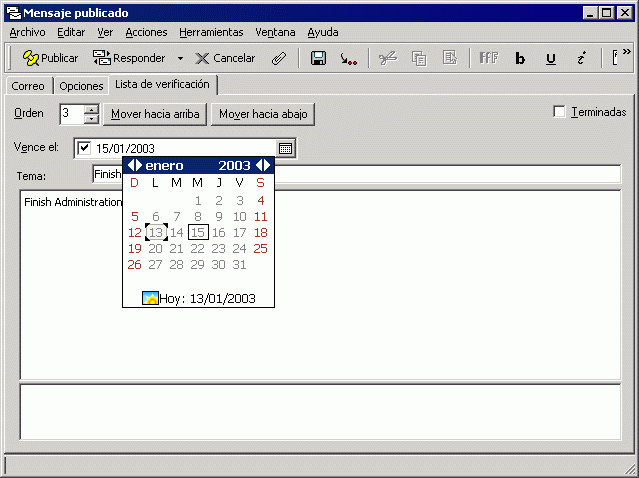Click the lower empty text pane
The width and height of the screenshot is (639, 478).
(x=320, y=412)
